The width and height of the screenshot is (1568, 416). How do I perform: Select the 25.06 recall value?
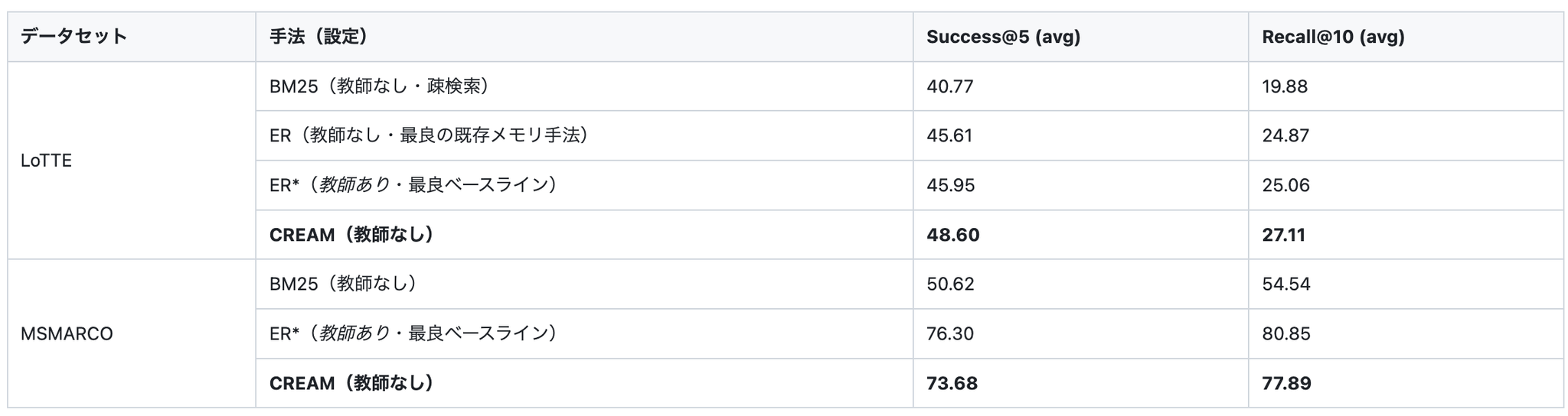[x=1285, y=185]
